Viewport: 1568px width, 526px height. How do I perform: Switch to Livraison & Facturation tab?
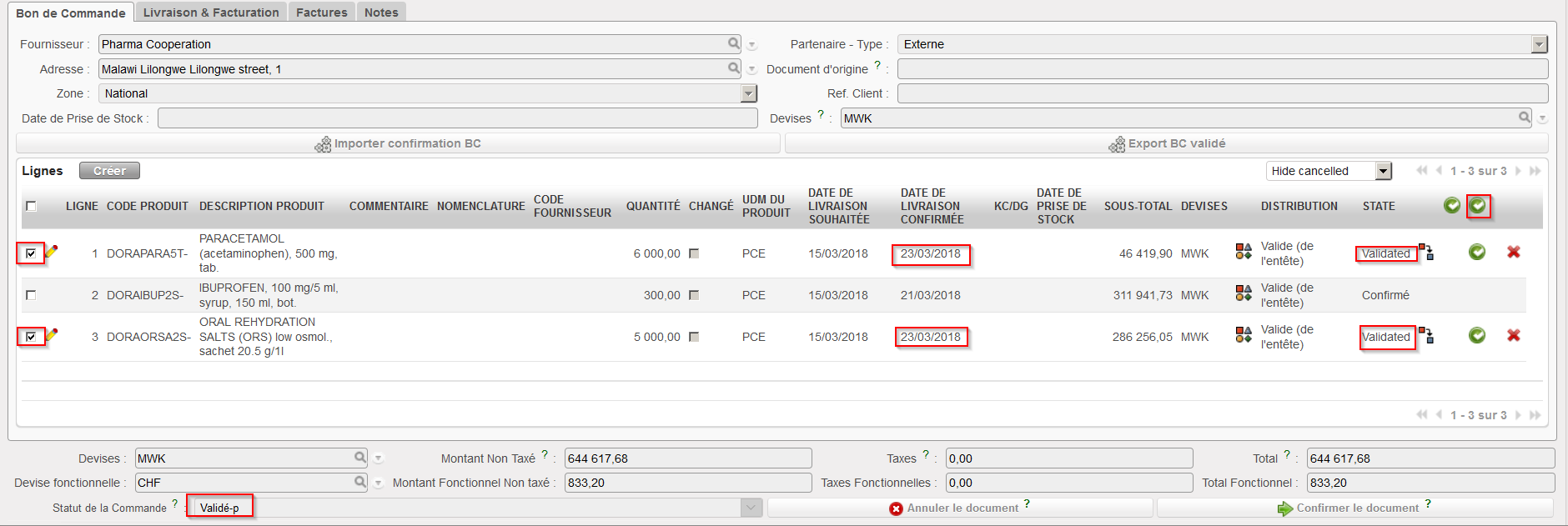211,13
